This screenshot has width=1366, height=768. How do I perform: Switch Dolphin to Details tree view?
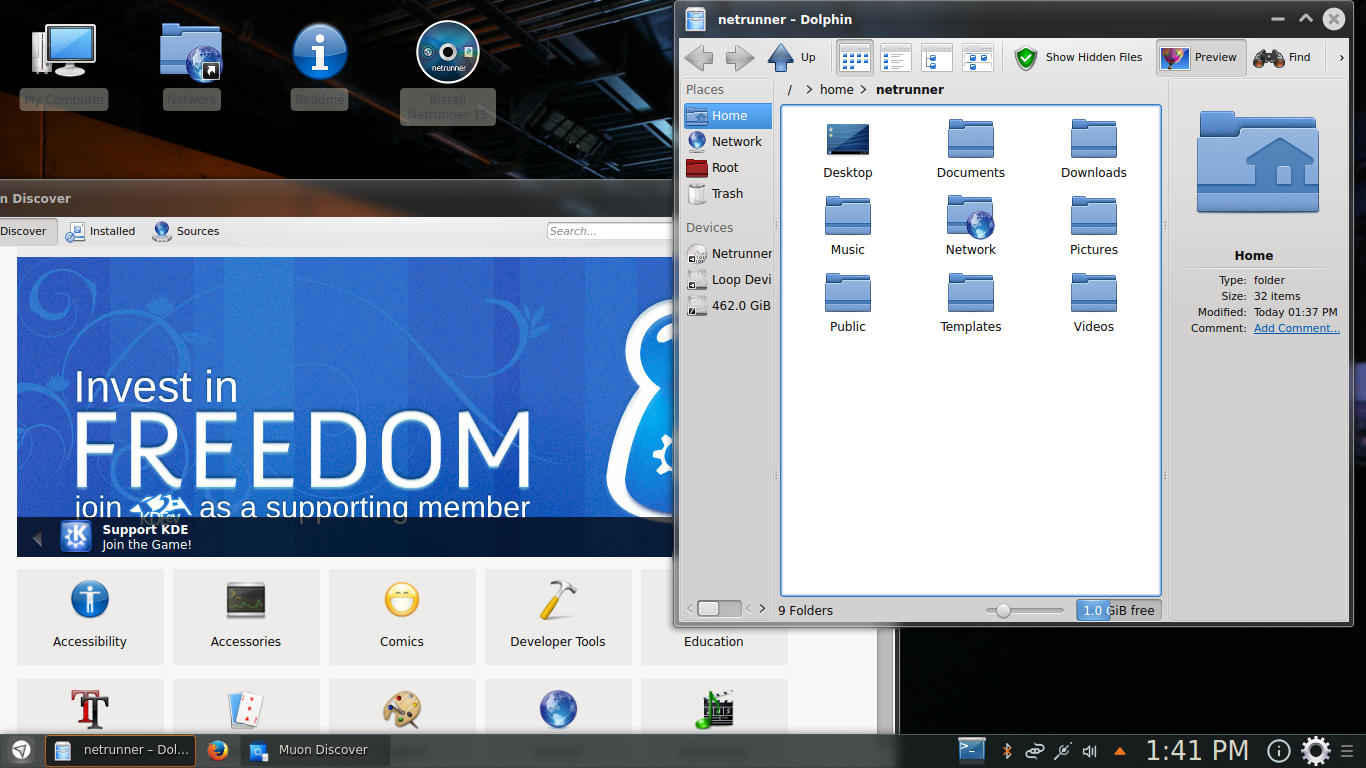[x=937, y=58]
